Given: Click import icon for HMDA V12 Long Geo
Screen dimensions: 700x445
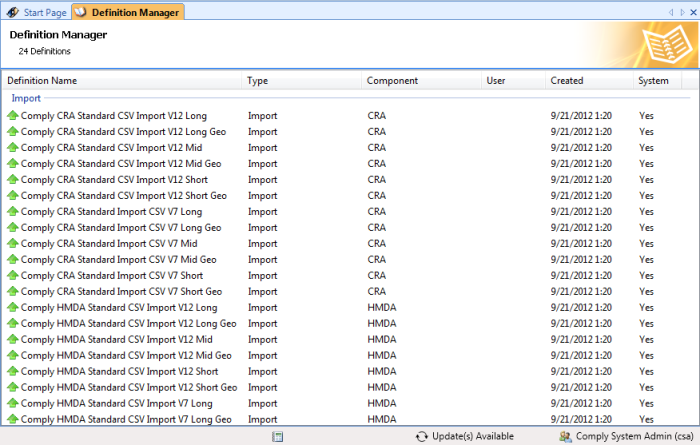Looking at the screenshot, I should (x=13, y=324).
